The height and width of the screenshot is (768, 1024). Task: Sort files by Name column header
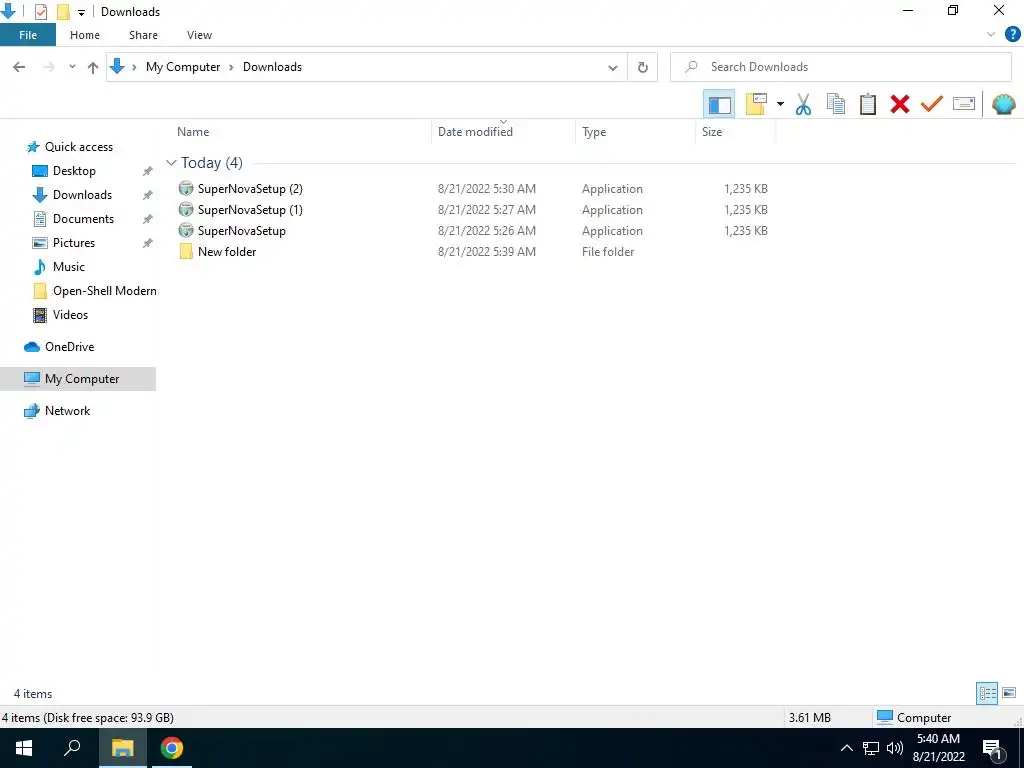[193, 132]
